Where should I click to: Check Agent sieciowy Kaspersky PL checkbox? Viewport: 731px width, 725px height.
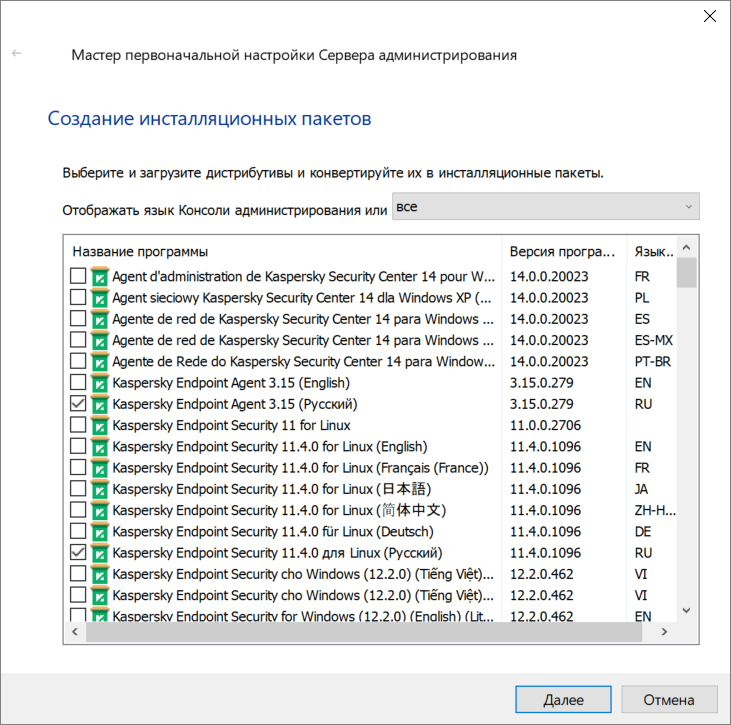tap(78, 297)
